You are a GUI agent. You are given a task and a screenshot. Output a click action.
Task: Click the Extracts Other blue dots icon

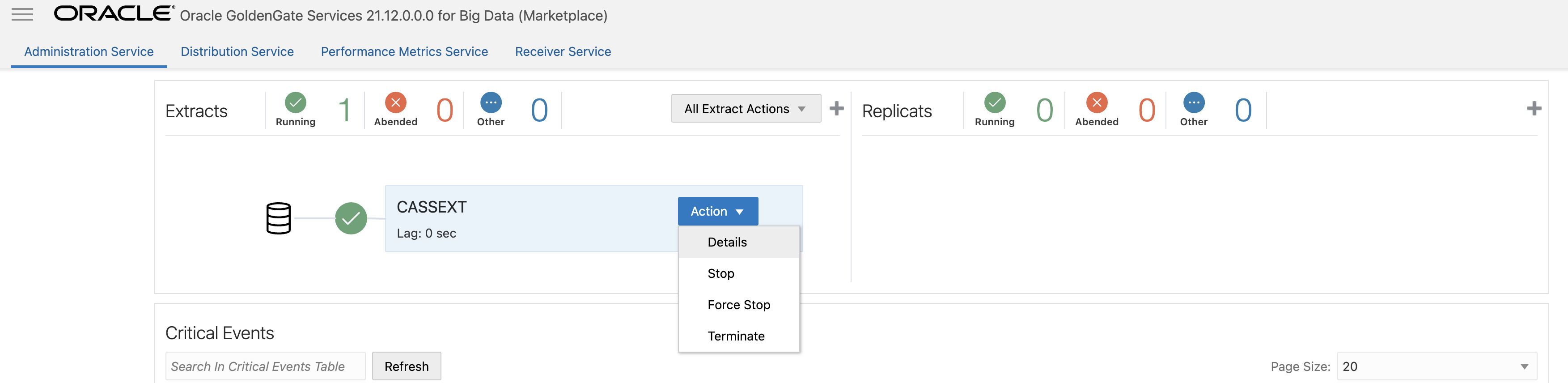(491, 102)
